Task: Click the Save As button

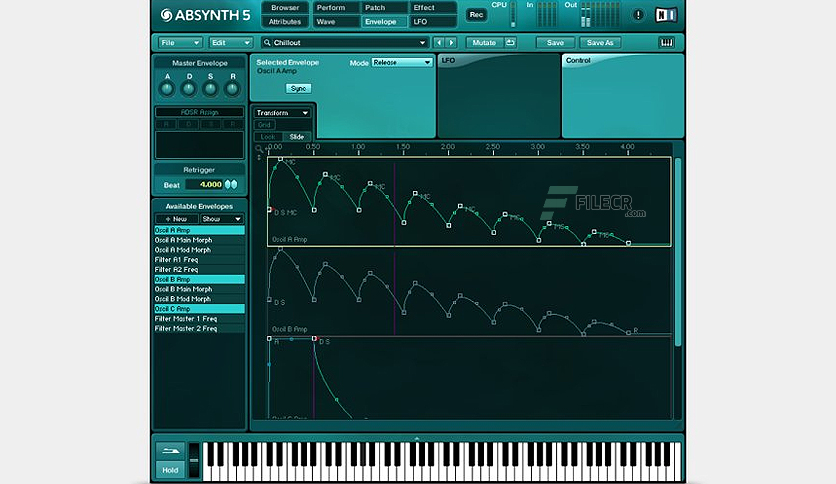Action: click(x=600, y=43)
